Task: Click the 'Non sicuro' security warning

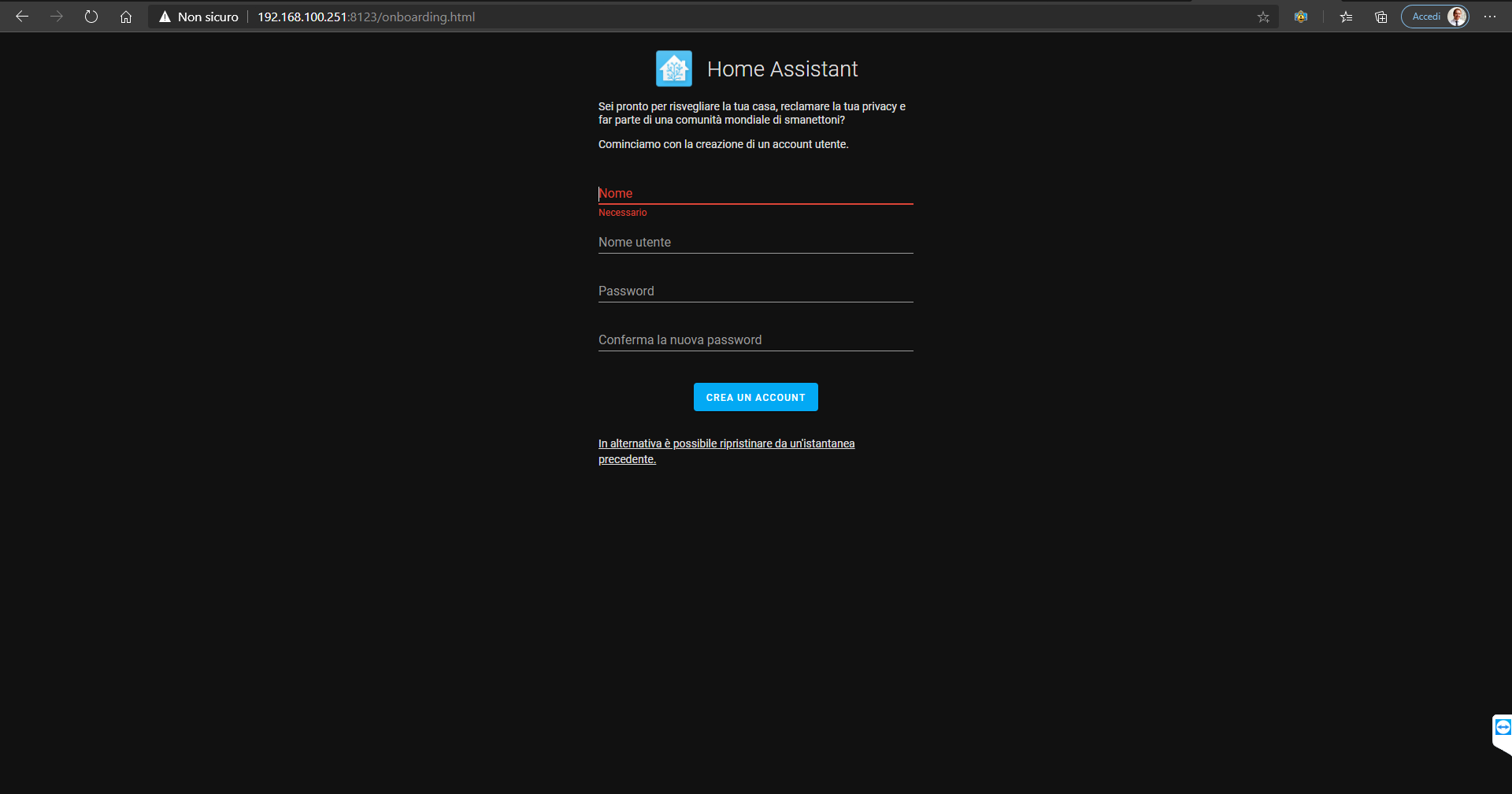Action: click(x=198, y=17)
